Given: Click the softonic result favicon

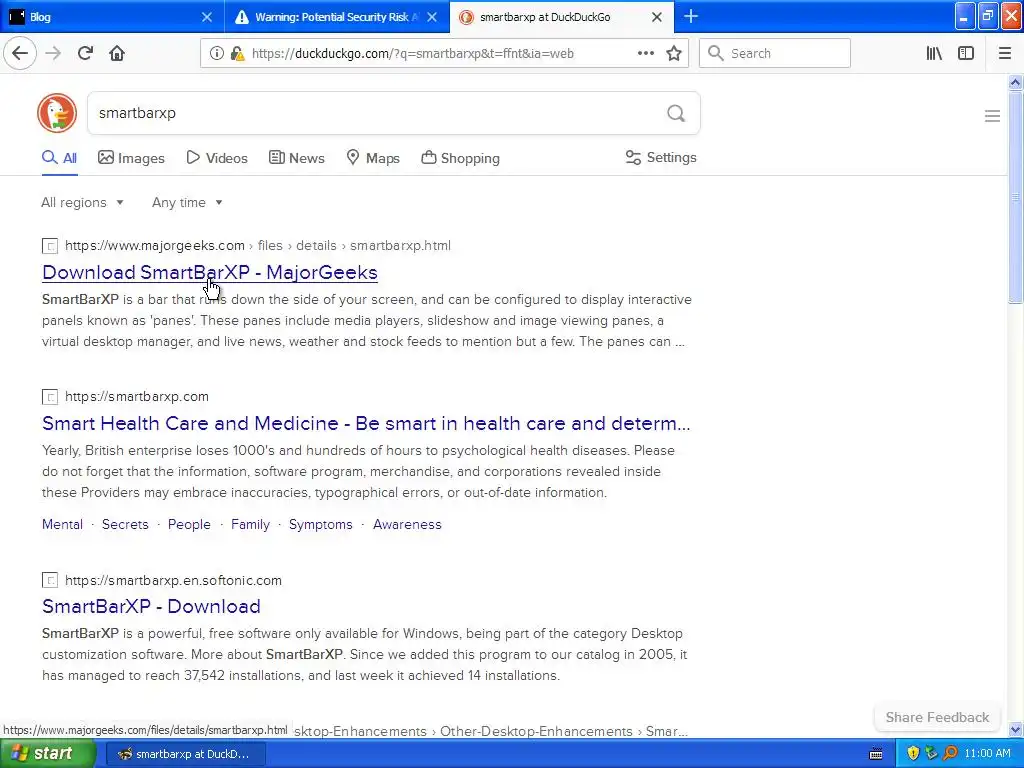Looking at the screenshot, I should [x=50, y=581].
